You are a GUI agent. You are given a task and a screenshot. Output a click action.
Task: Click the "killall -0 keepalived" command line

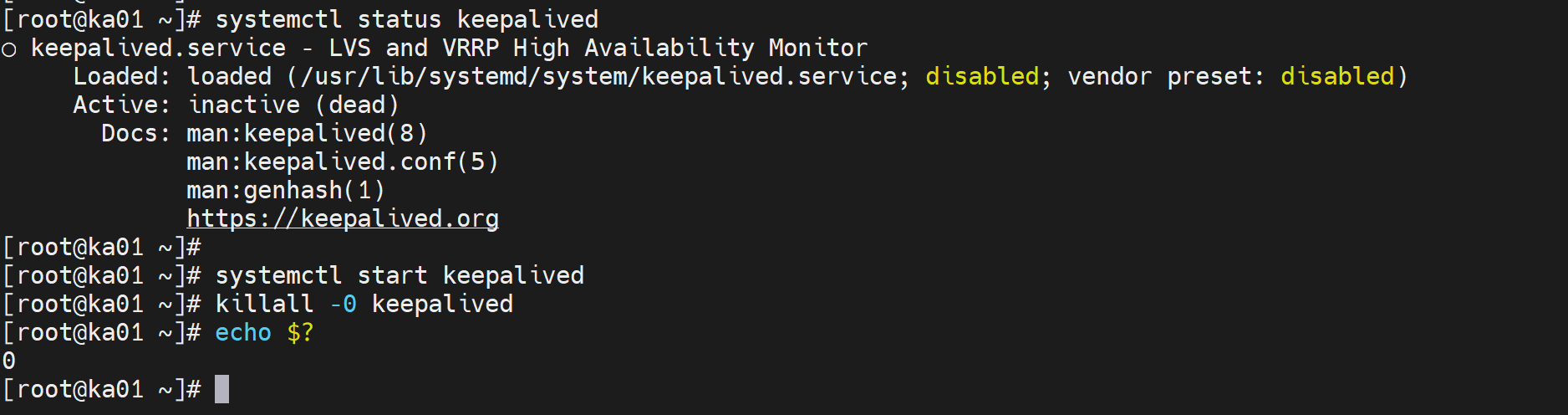click(364, 304)
